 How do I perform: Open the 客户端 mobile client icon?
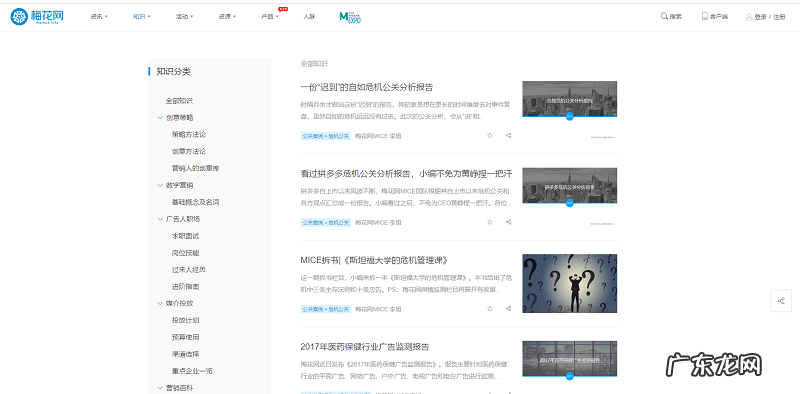[705, 16]
